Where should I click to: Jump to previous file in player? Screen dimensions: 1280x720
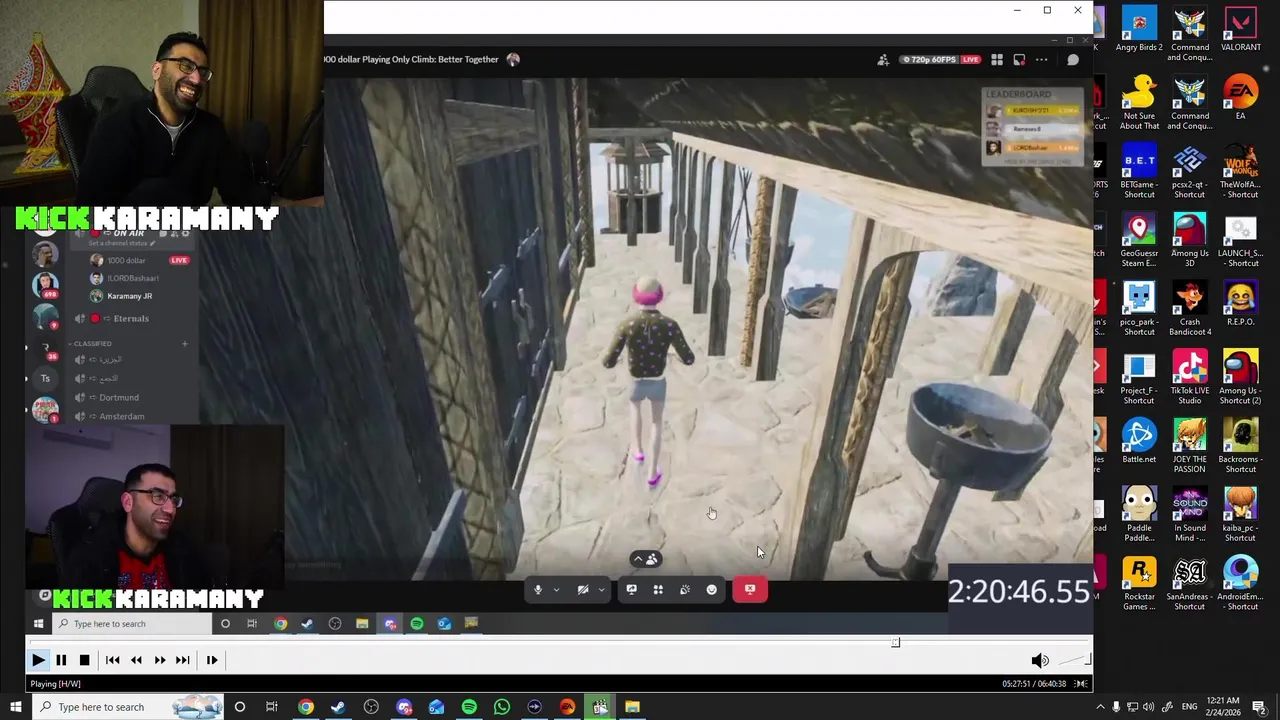(x=113, y=660)
